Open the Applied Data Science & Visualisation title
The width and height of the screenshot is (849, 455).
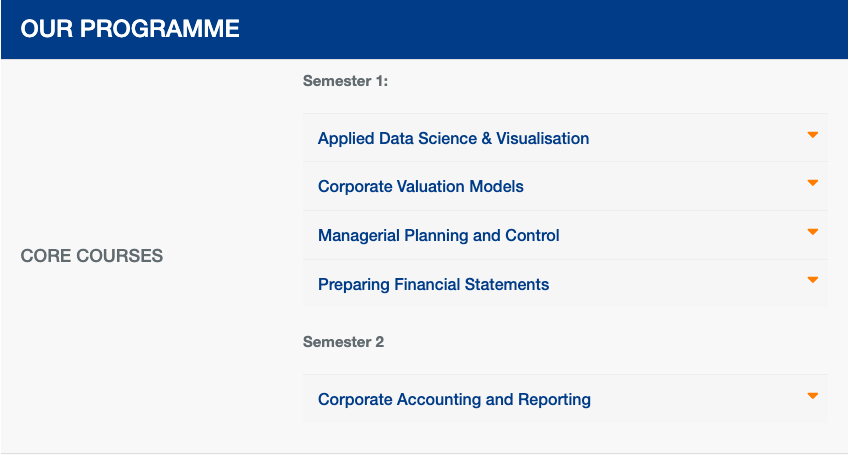point(453,138)
